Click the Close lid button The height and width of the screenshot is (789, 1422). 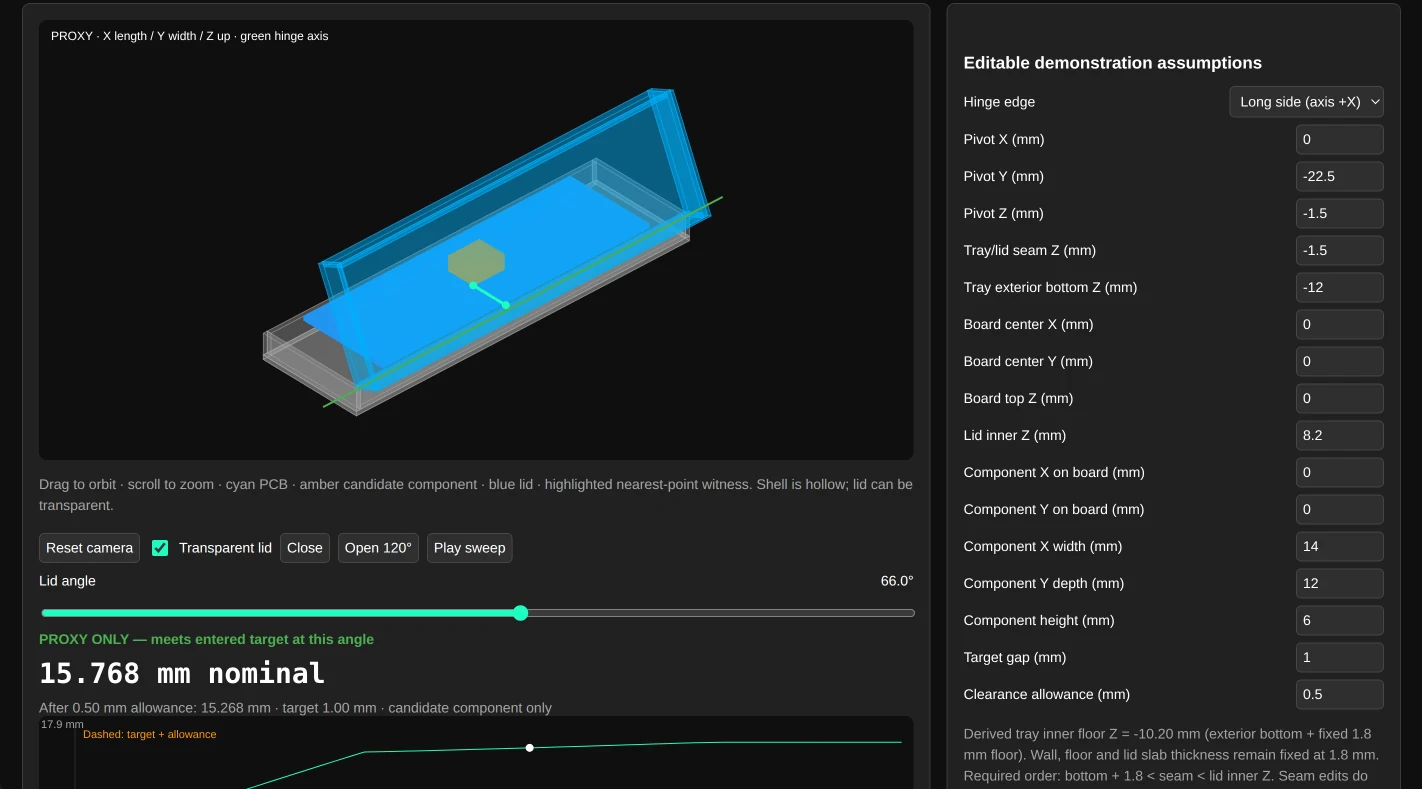[x=305, y=548]
